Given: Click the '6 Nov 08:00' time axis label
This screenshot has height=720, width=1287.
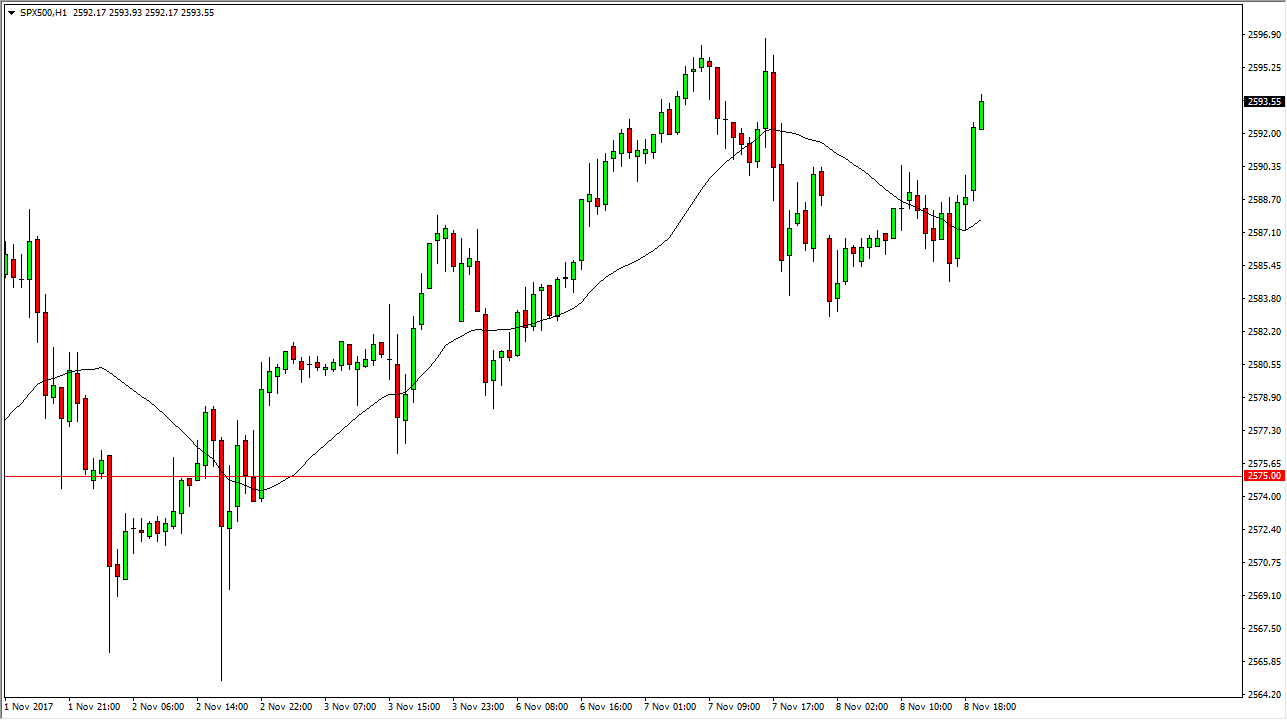Looking at the screenshot, I should tap(542, 707).
